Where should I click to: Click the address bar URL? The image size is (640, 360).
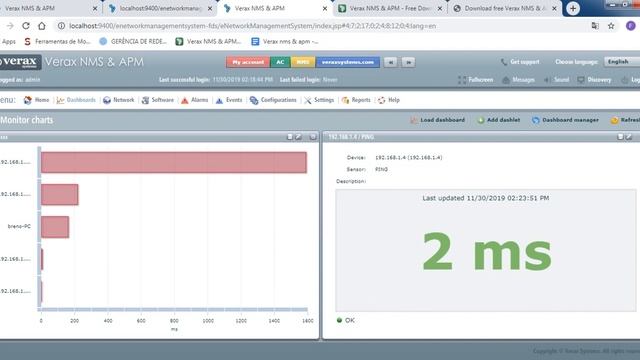click(252, 26)
